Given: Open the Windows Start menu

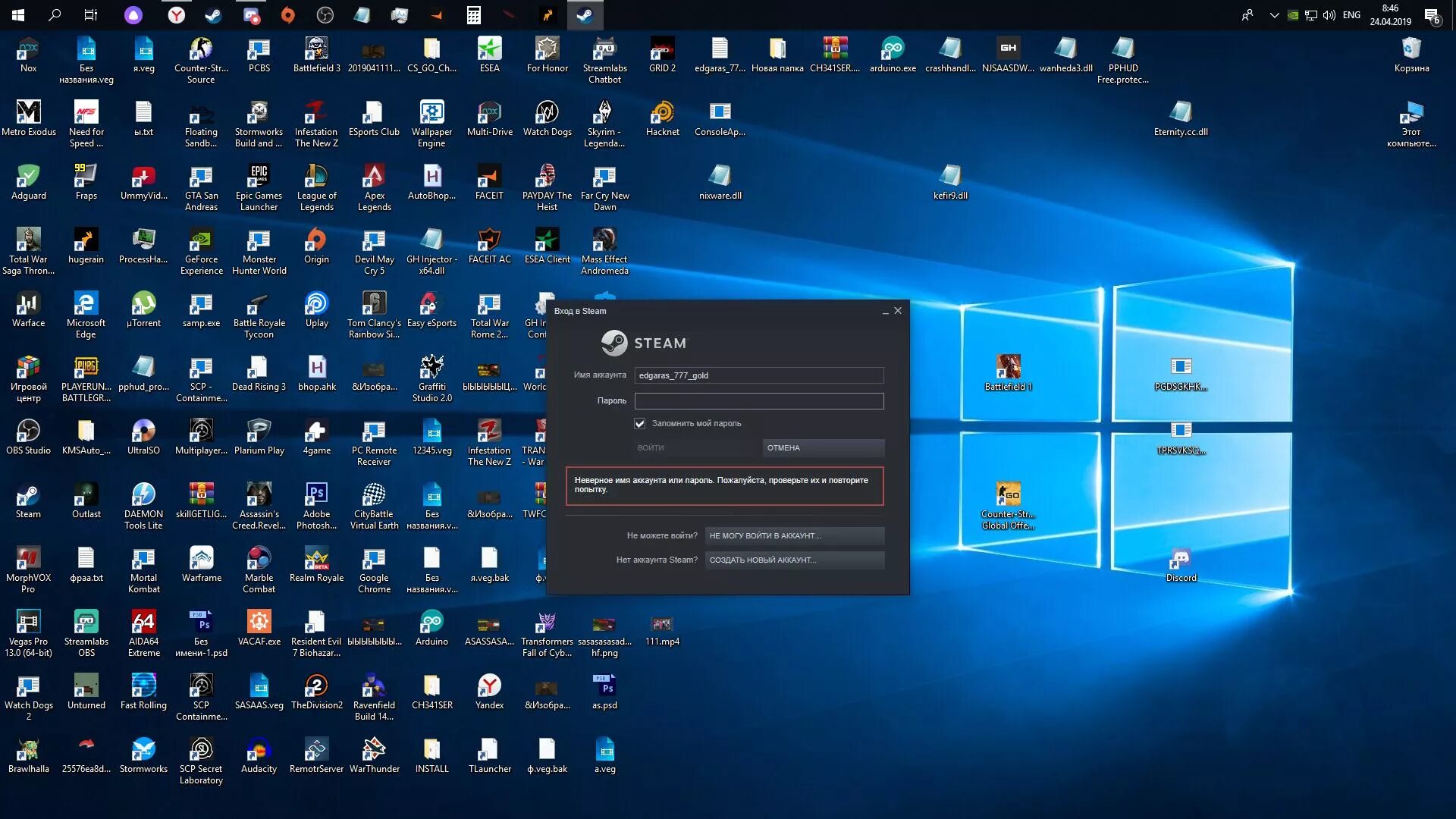Looking at the screenshot, I should point(18,15).
